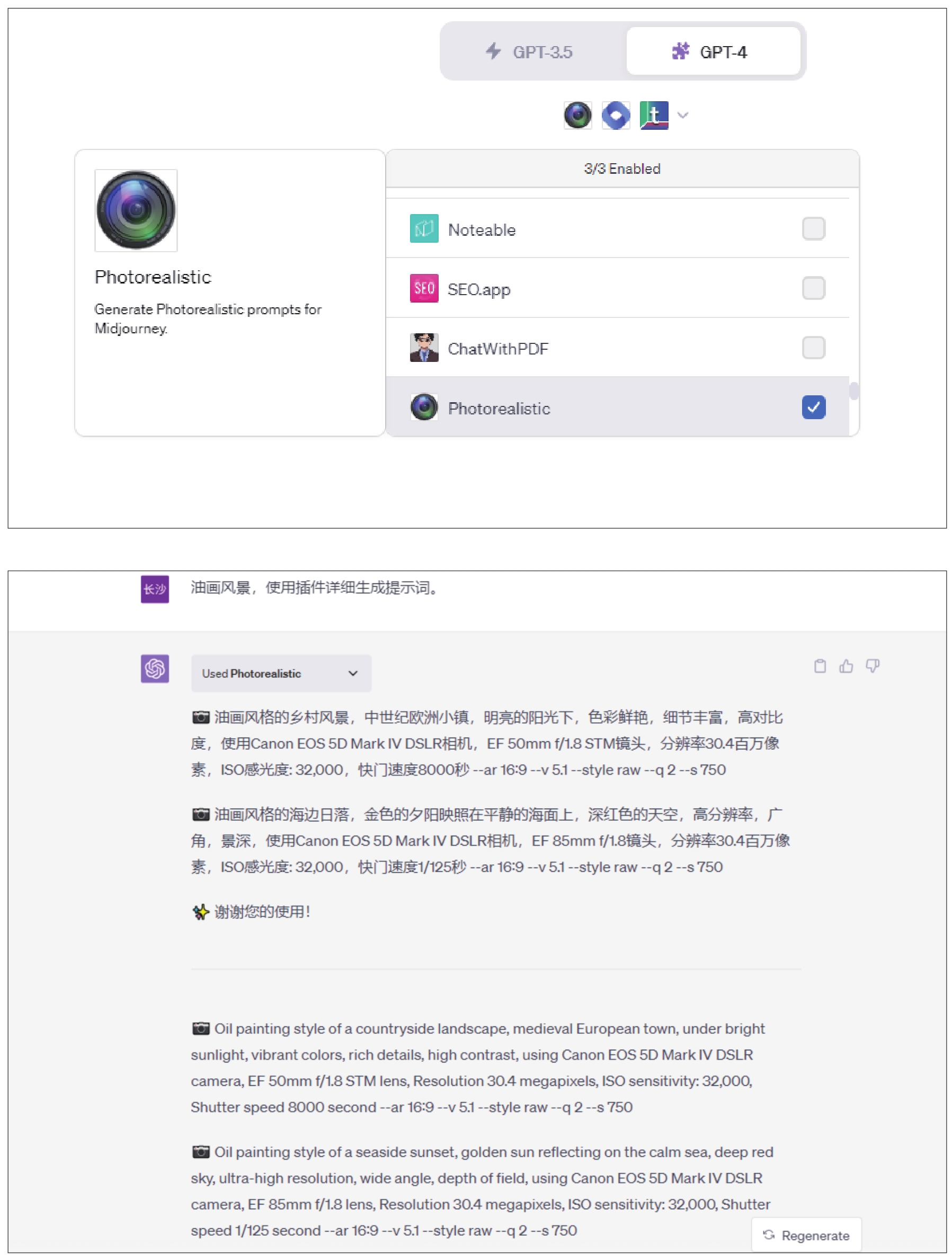Image resolution: width=952 pixels, height=1258 pixels.
Task: Click the ChatGPT assistant avatar icon
Action: [155, 668]
